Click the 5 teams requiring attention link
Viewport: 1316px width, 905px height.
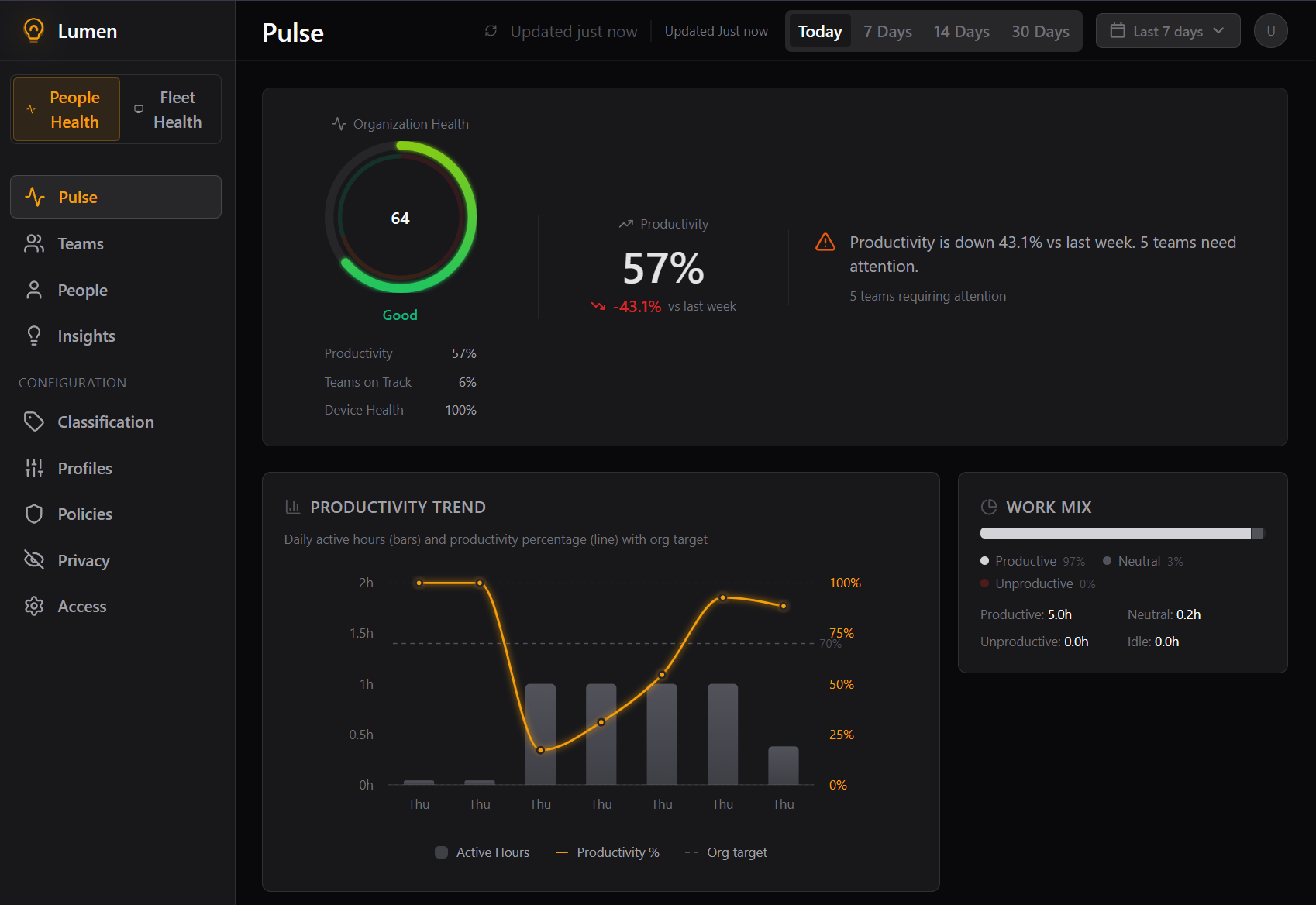tap(928, 296)
